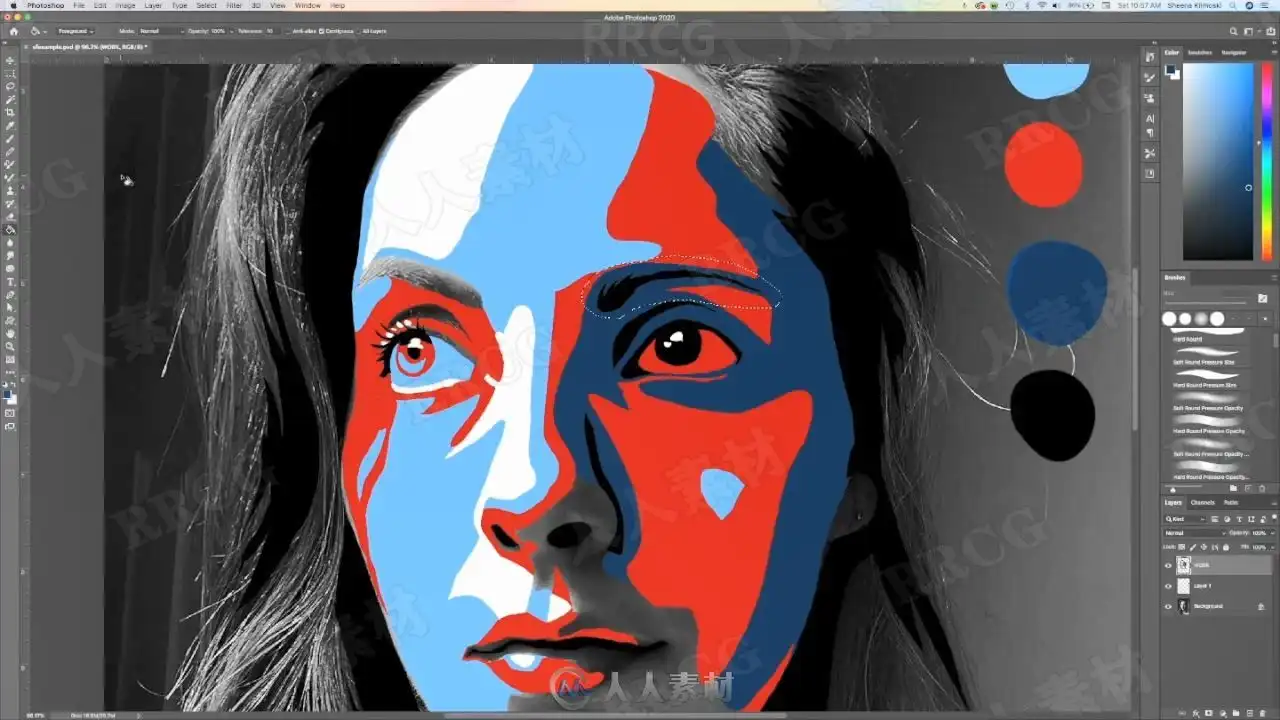Image resolution: width=1280 pixels, height=720 pixels.
Task: Open the Paragraph panel icon
Action: point(1150,133)
